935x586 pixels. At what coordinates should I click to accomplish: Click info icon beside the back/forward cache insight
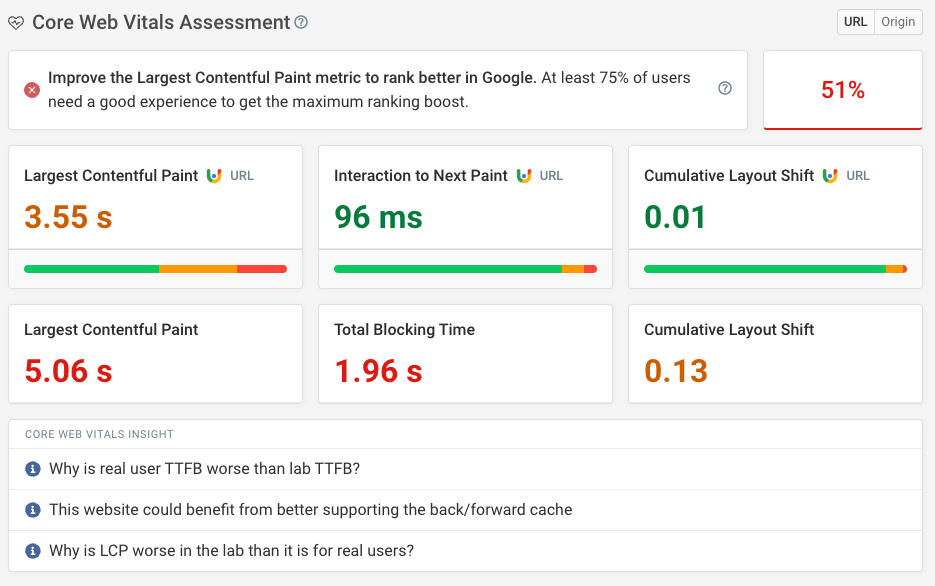pos(33,510)
